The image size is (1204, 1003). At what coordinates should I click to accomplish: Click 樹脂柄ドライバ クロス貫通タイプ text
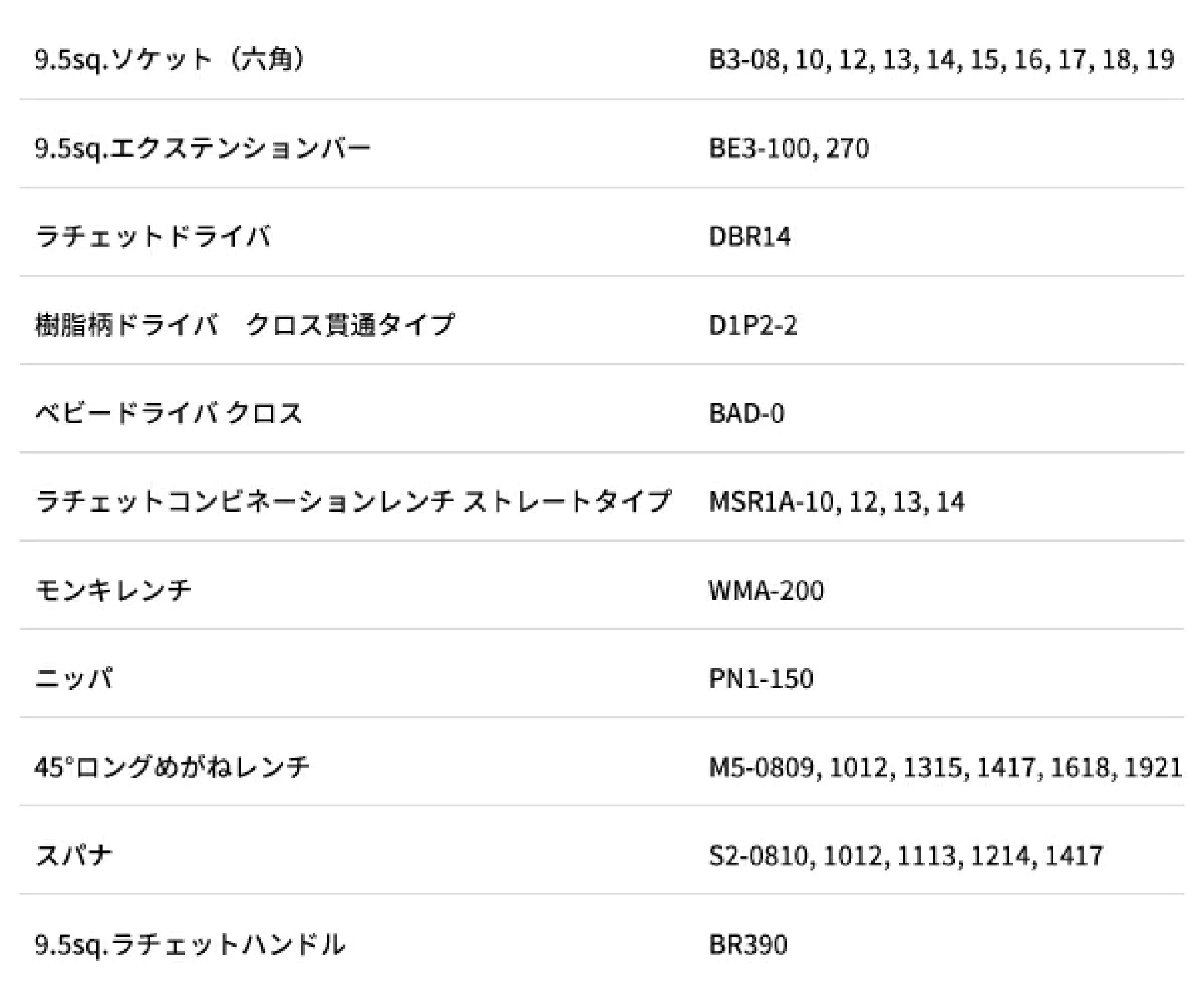click(x=245, y=325)
